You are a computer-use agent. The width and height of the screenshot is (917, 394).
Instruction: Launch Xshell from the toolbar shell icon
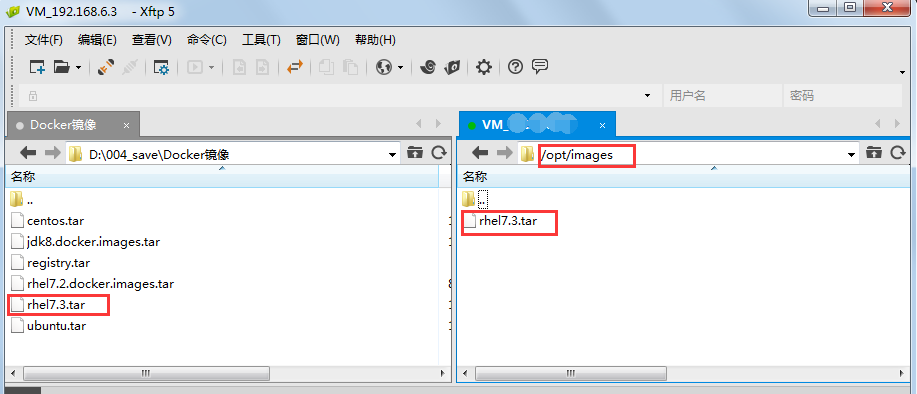point(428,67)
